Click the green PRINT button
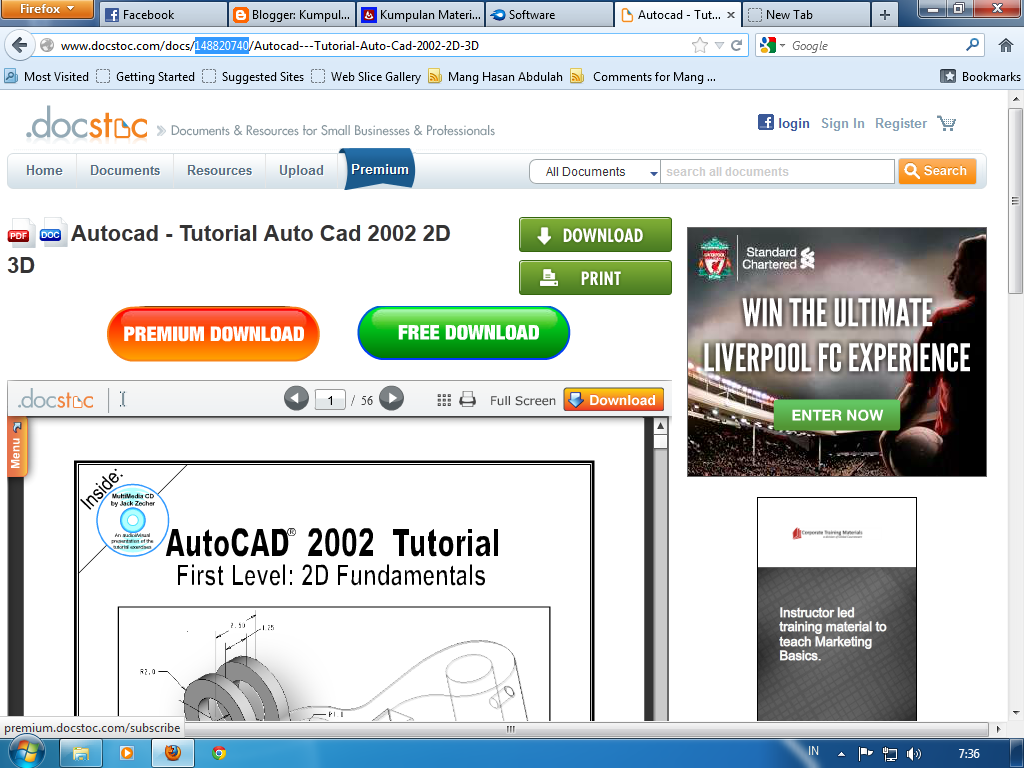 point(595,278)
